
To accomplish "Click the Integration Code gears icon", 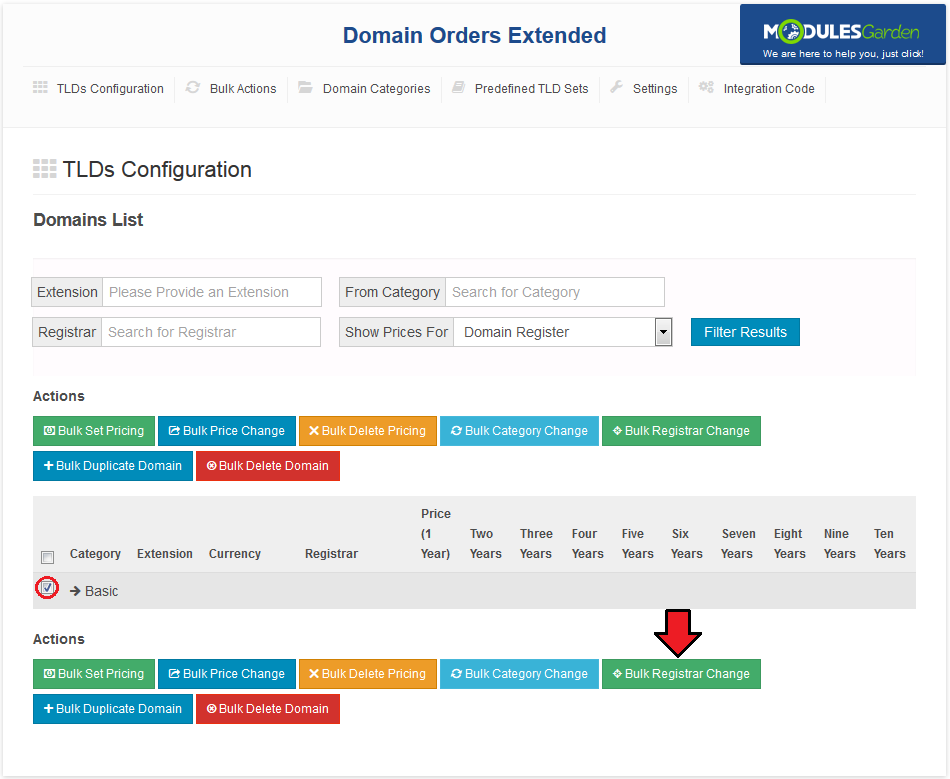I will point(706,87).
